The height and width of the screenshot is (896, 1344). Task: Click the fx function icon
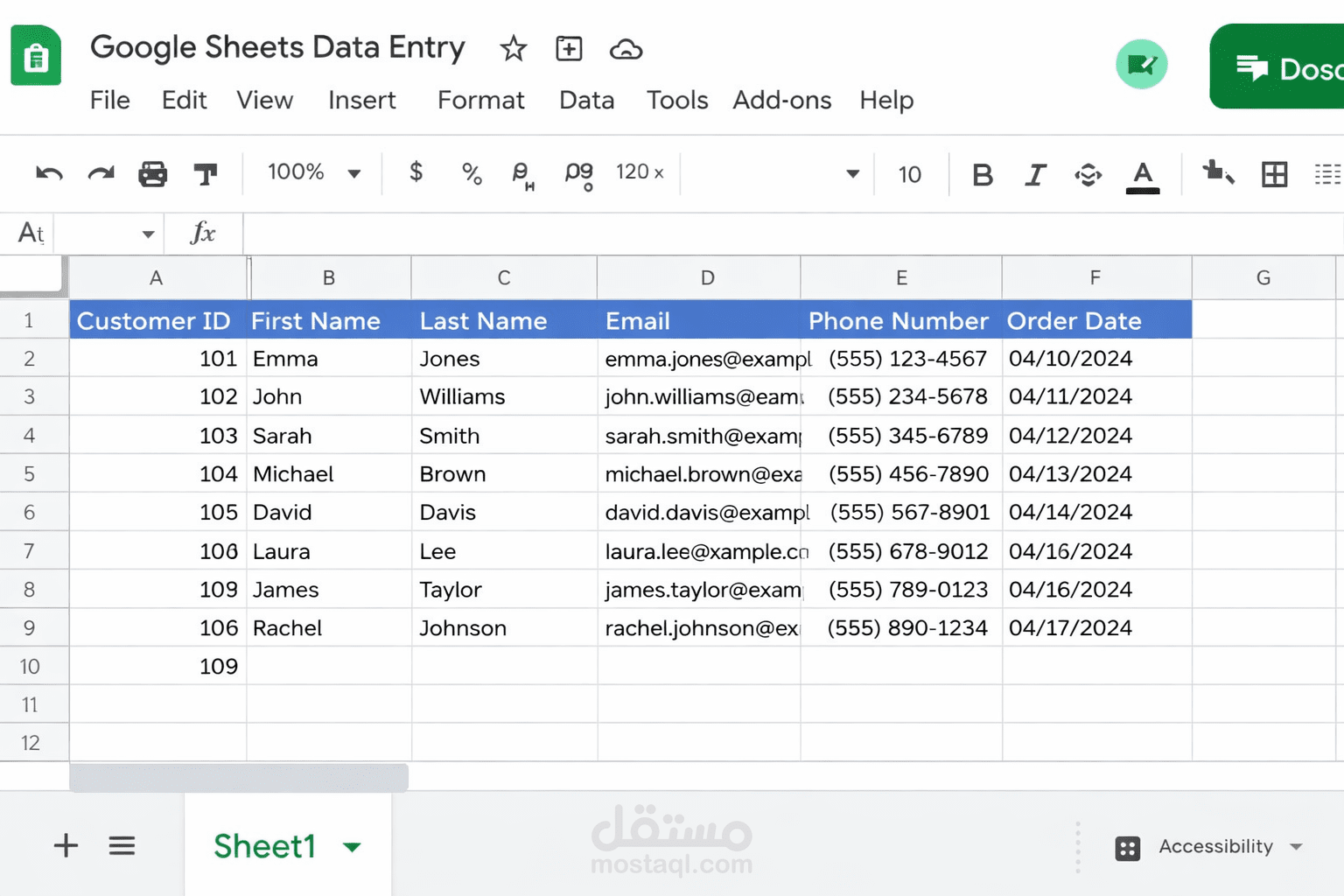coord(202,233)
